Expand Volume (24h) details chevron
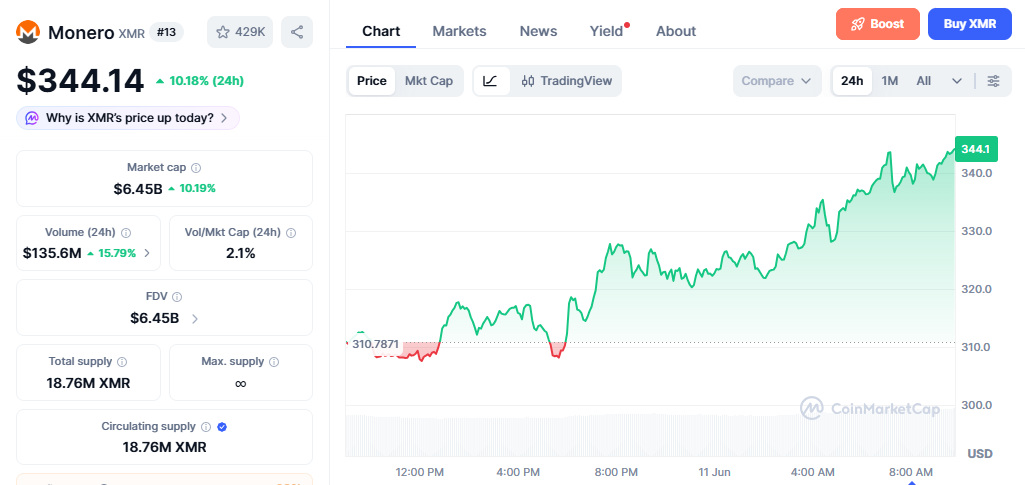The height and width of the screenshot is (485, 1025). [146, 253]
